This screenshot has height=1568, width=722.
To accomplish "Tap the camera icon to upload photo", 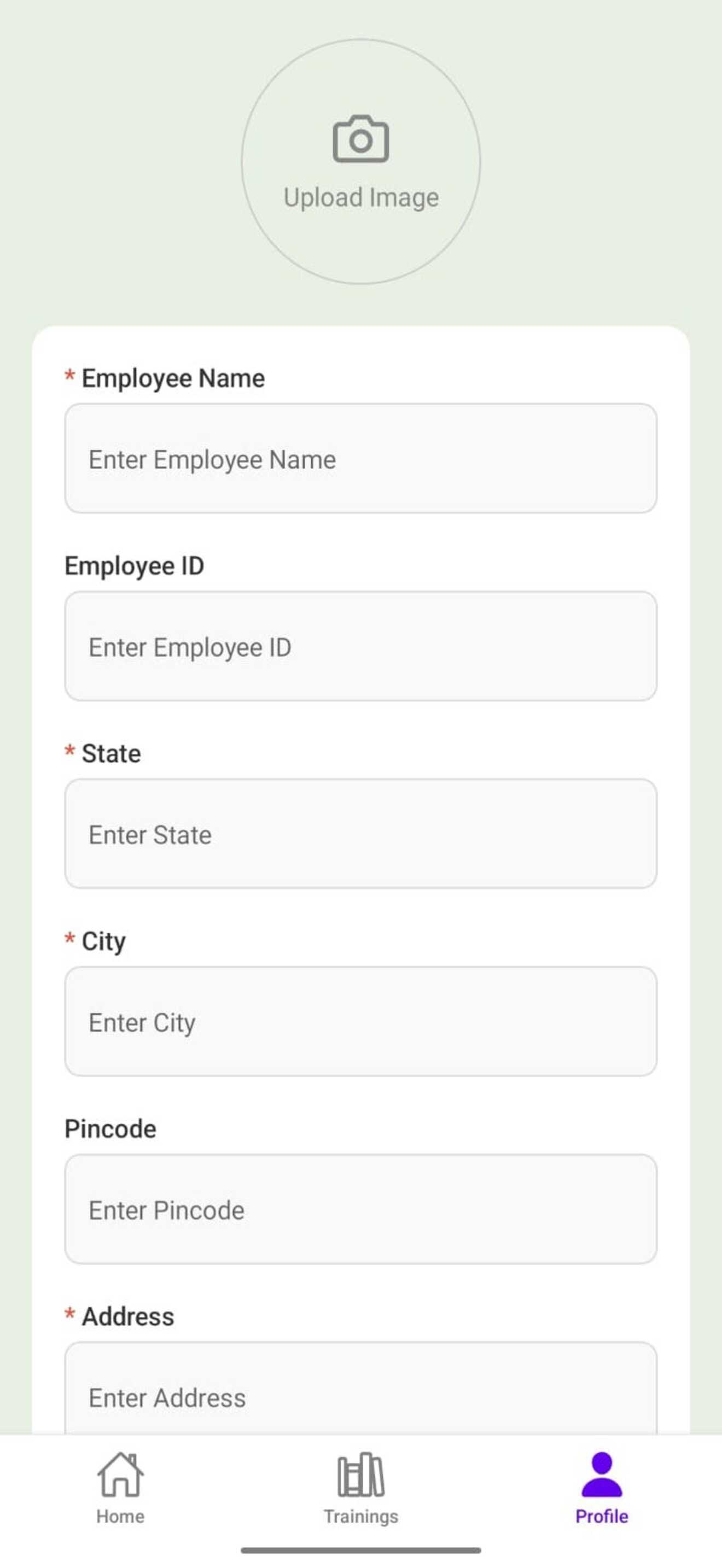I will pyautogui.click(x=360, y=139).
